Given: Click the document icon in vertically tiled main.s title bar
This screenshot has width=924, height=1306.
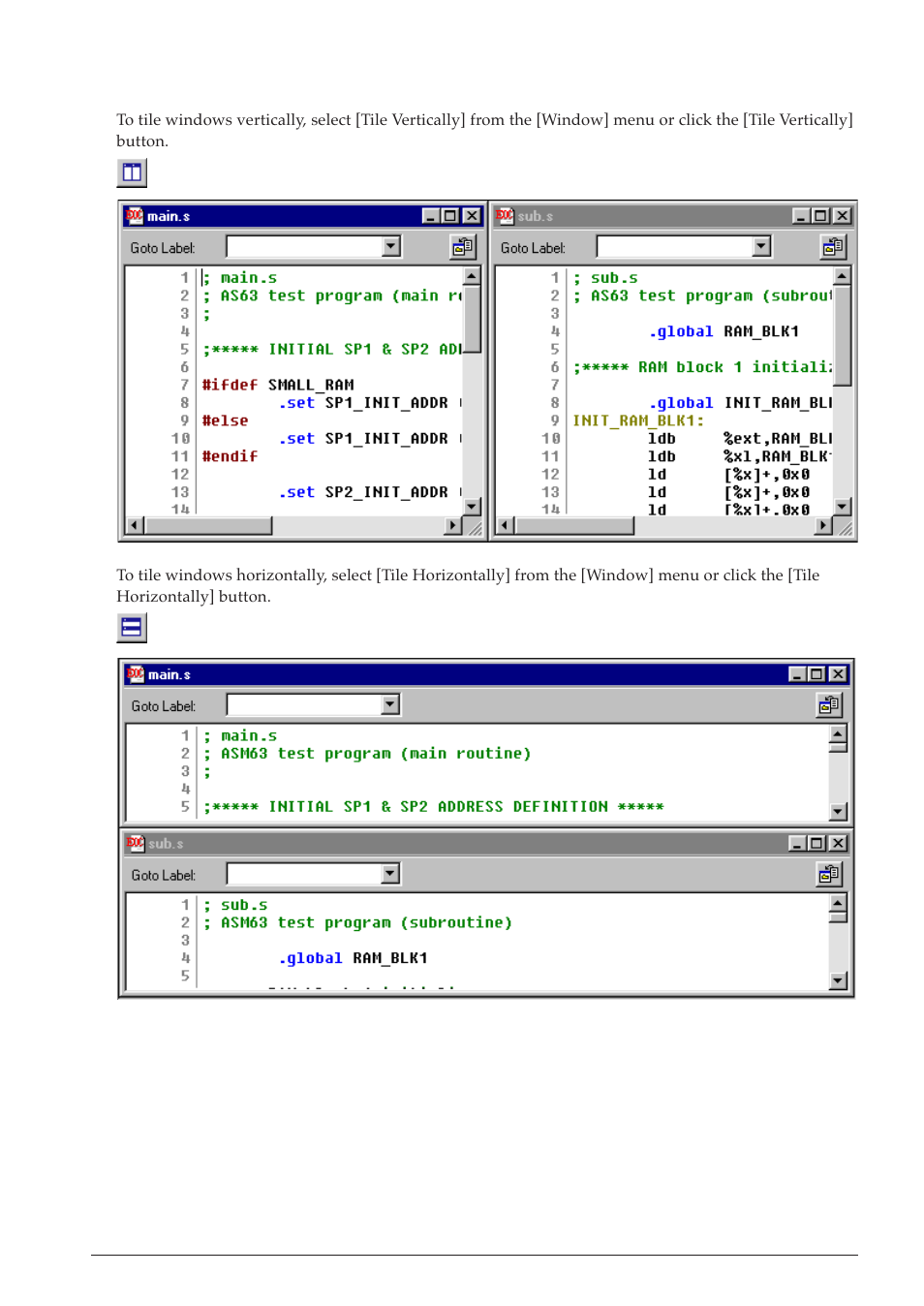Looking at the screenshot, I should pyautogui.click(x=135, y=216).
